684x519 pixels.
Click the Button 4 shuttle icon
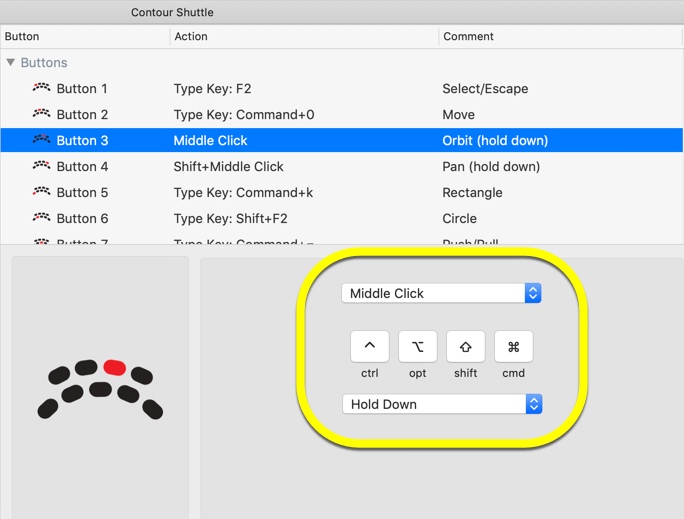41,165
